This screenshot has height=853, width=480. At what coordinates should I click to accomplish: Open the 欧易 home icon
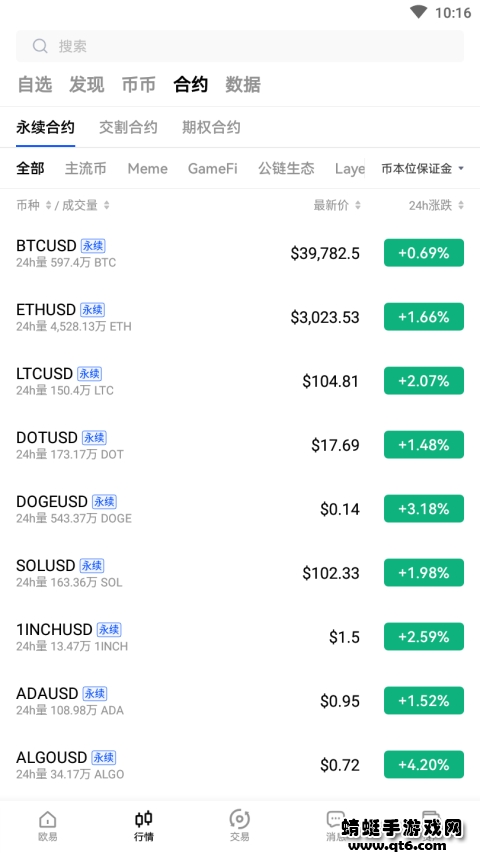click(x=48, y=819)
